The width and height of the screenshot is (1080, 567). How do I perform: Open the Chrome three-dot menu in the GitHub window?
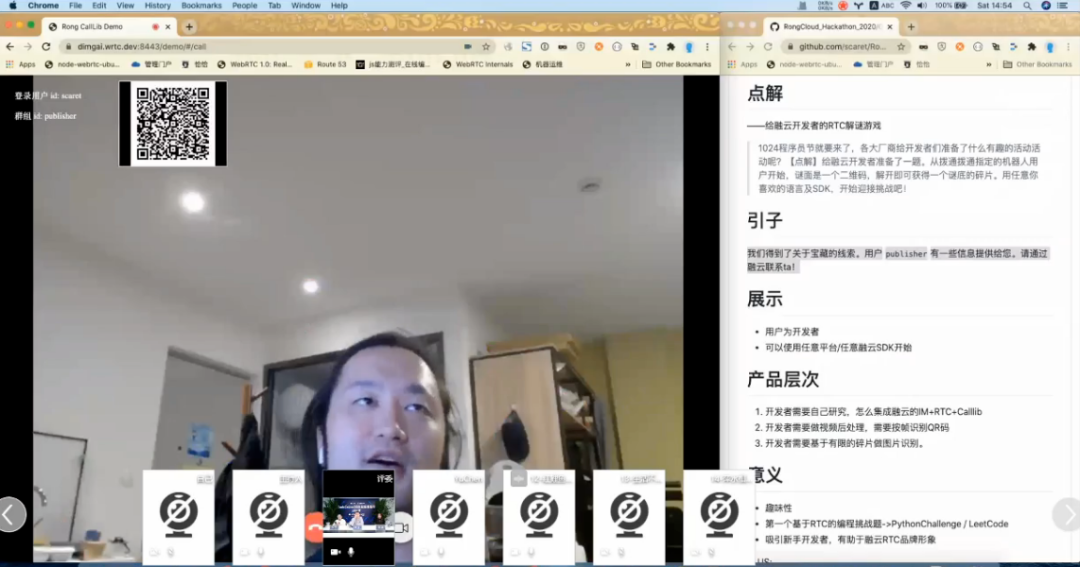pyautogui.click(x=1068, y=47)
